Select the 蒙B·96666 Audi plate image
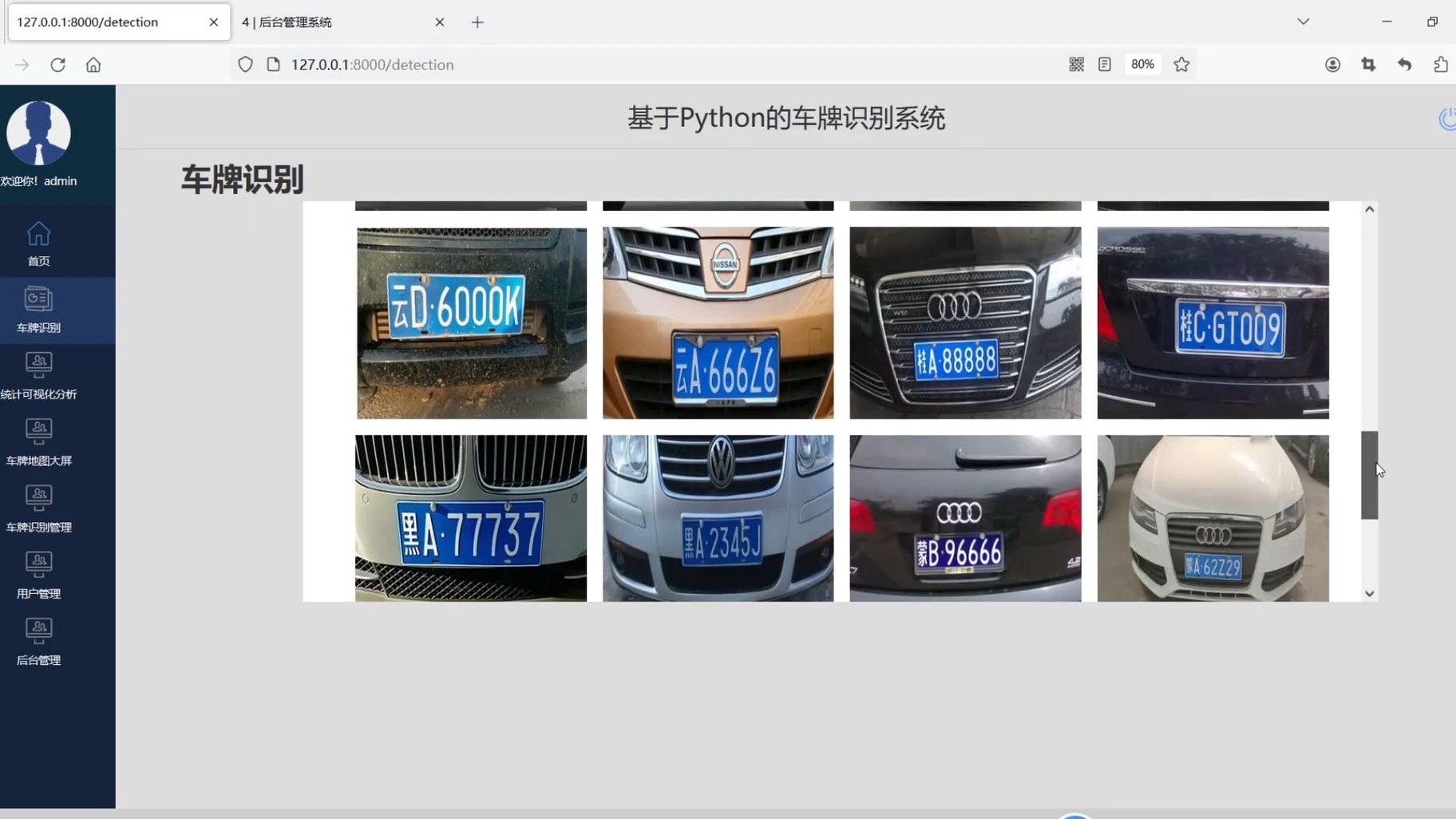 coord(965,518)
